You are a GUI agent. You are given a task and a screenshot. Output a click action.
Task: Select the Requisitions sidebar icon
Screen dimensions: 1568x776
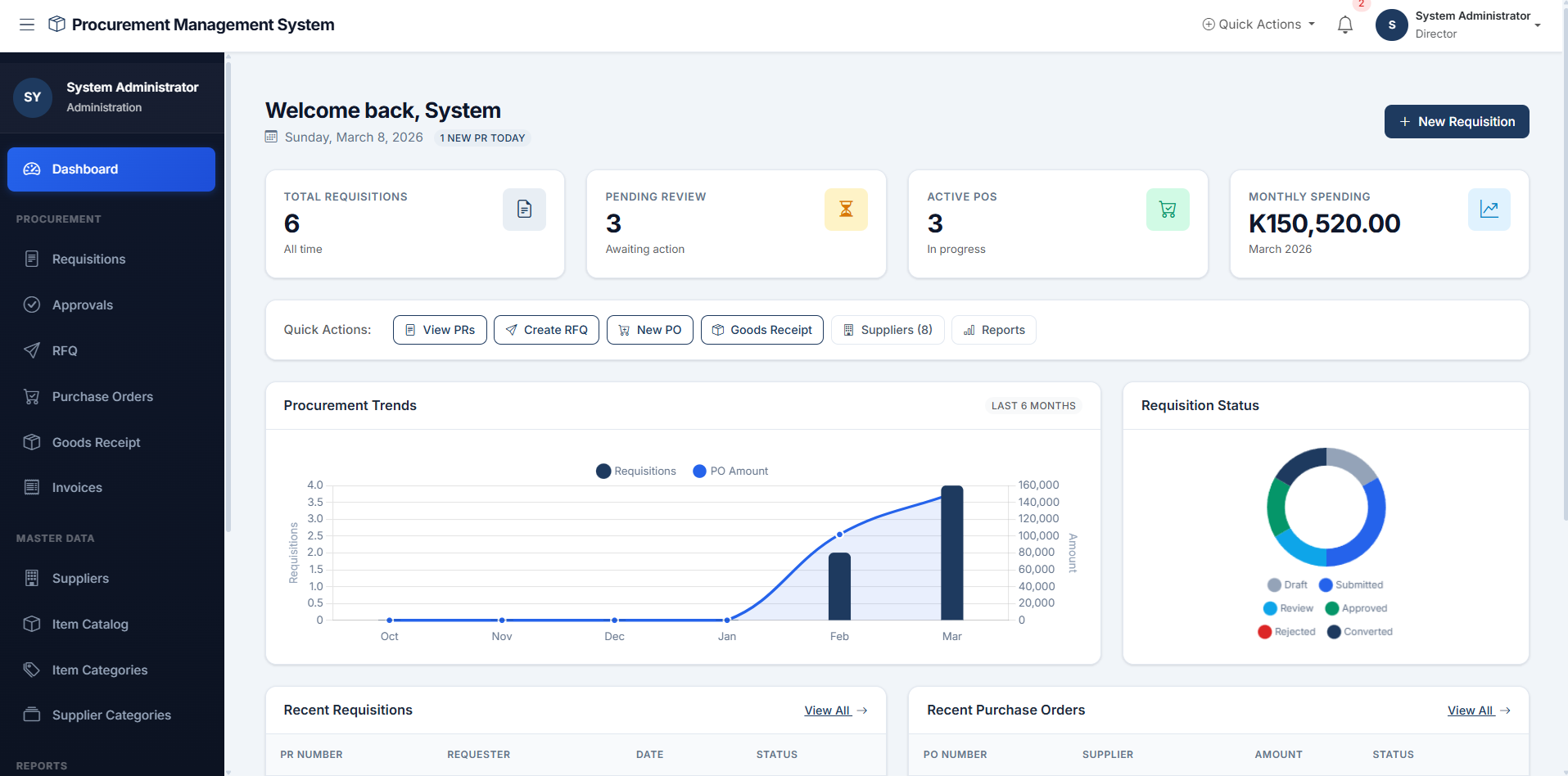[x=32, y=259]
